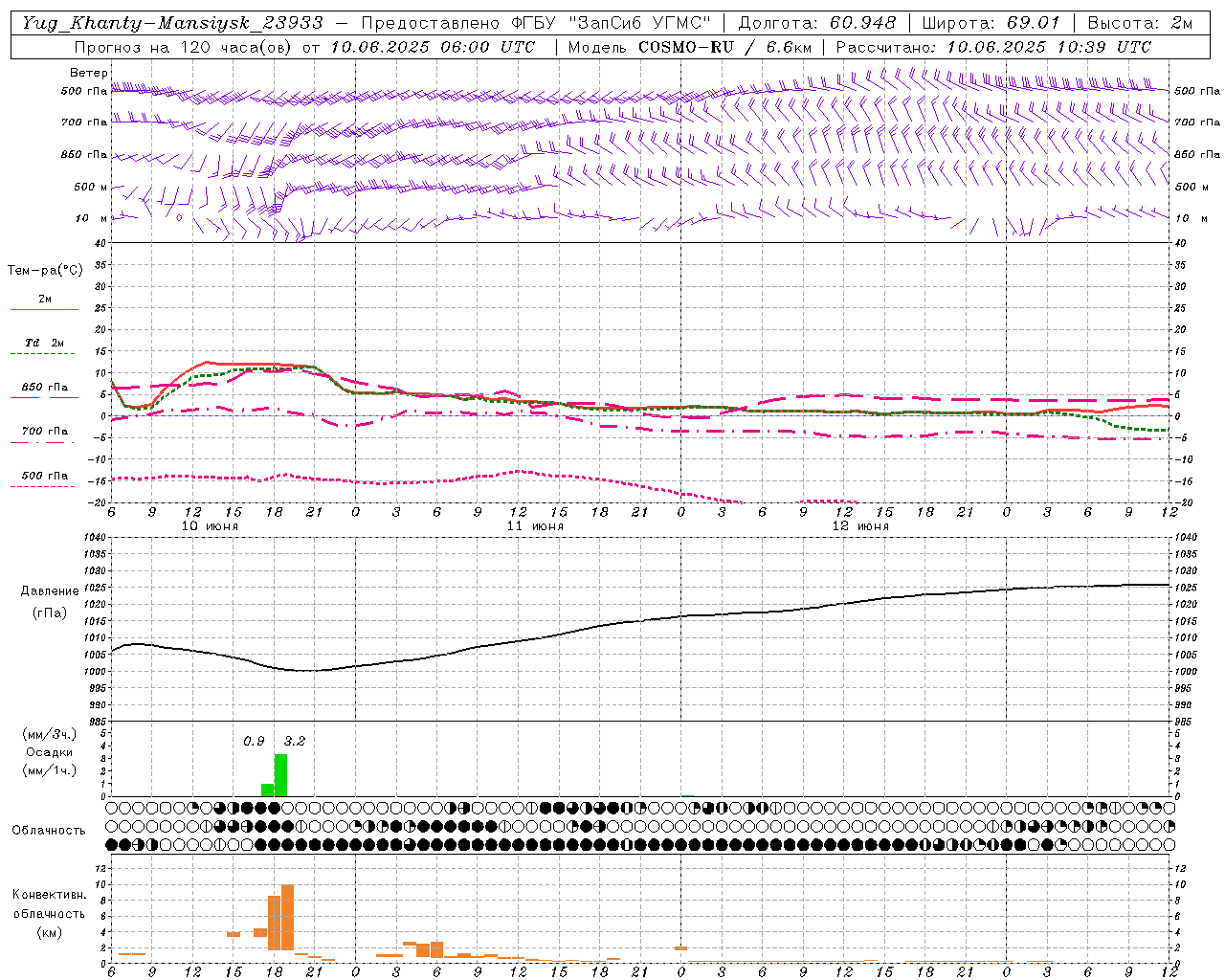Select the Td 2м dew point legend entry
The image size is (1225, 980).
click(45, 343)
